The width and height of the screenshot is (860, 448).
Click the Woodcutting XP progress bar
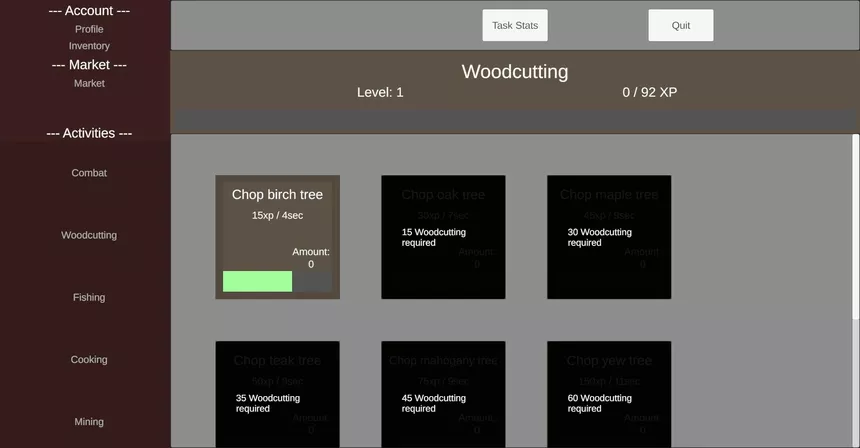pos(514,121)
